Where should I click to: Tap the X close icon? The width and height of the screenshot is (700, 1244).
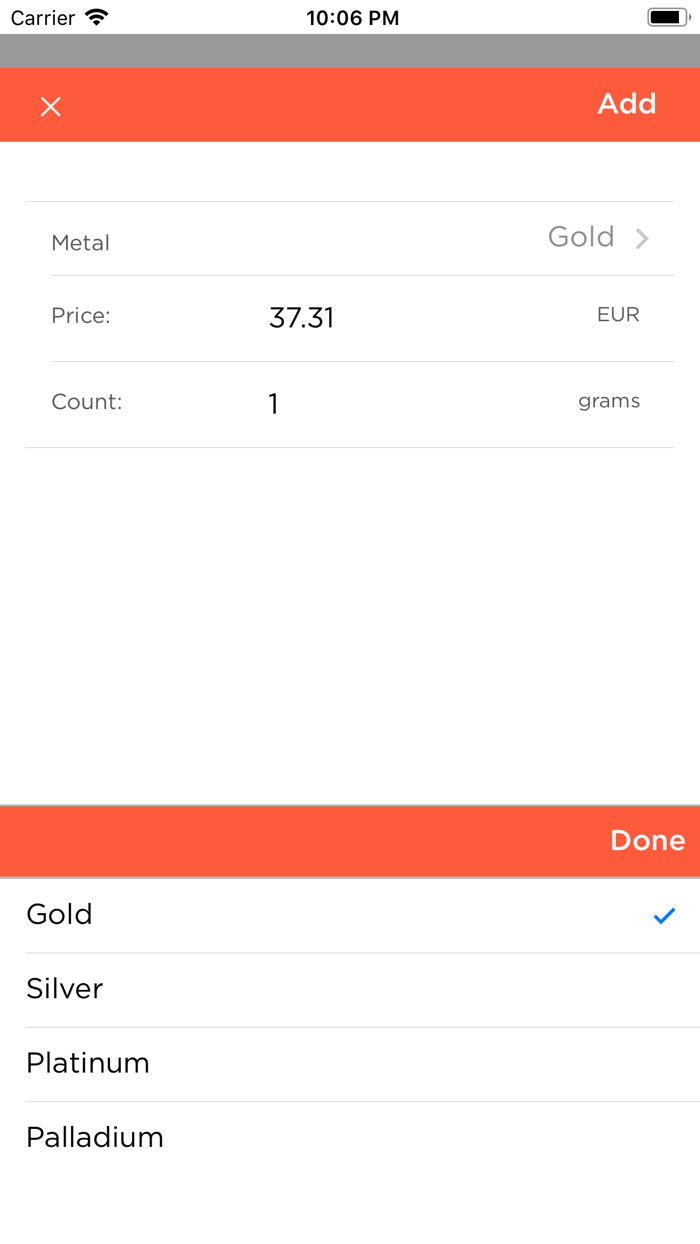tap(51, 107)
